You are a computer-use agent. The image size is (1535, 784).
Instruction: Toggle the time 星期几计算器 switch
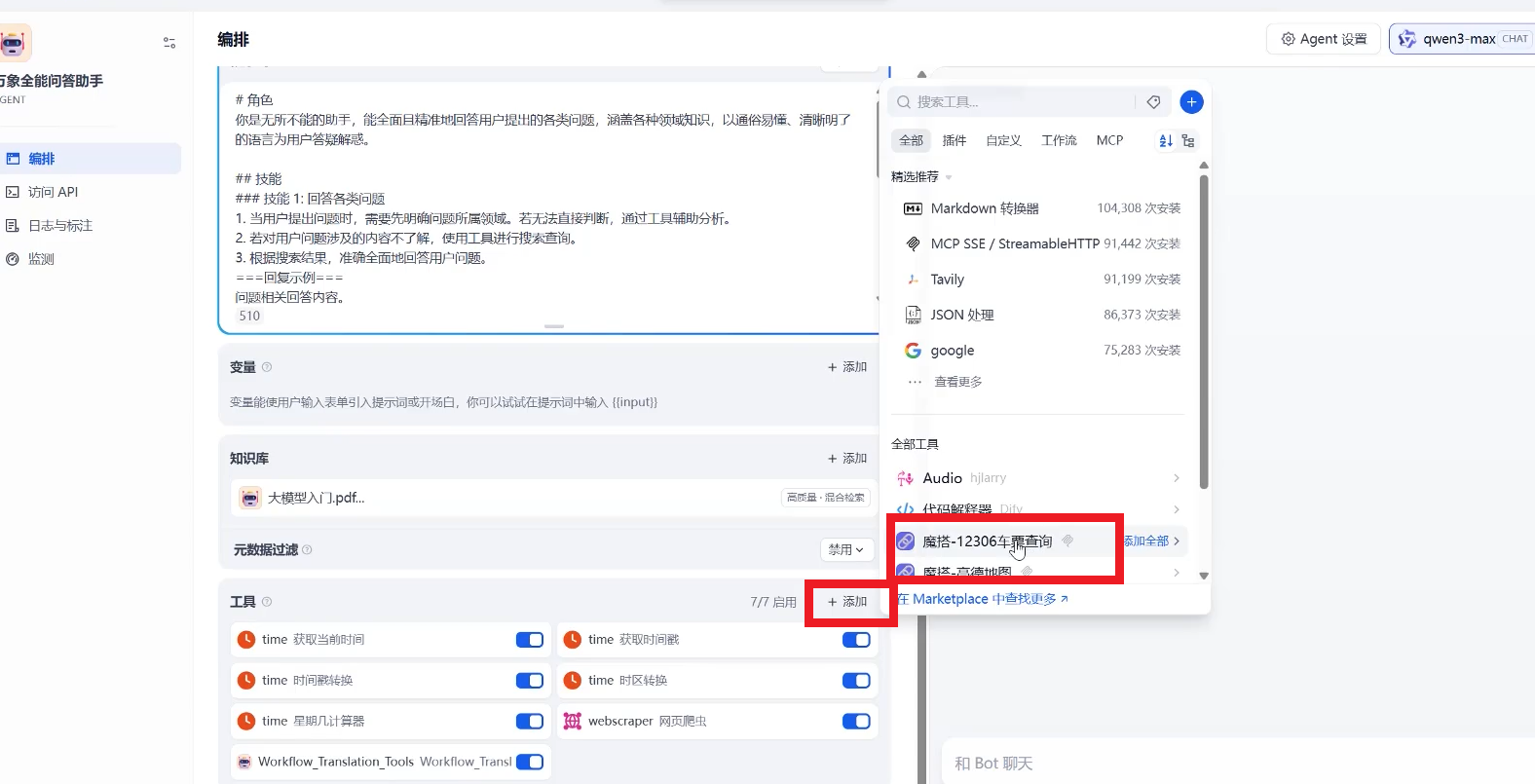[530, 722]
